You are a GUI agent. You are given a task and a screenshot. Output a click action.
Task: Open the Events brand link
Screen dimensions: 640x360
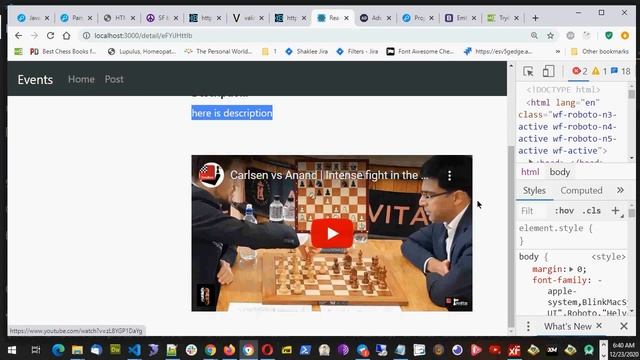point(35,79)
